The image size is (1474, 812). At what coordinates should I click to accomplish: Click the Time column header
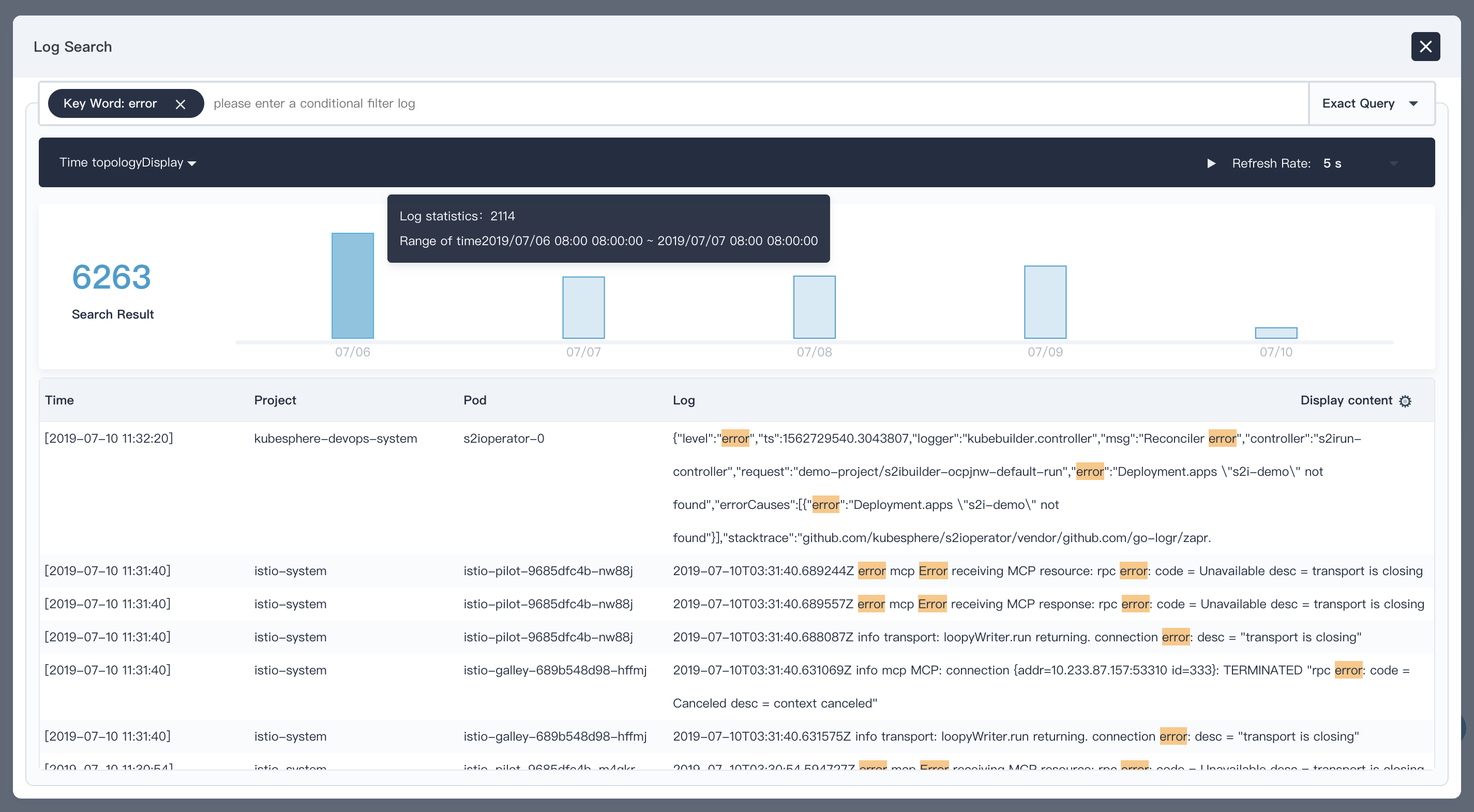click(59, 400)
